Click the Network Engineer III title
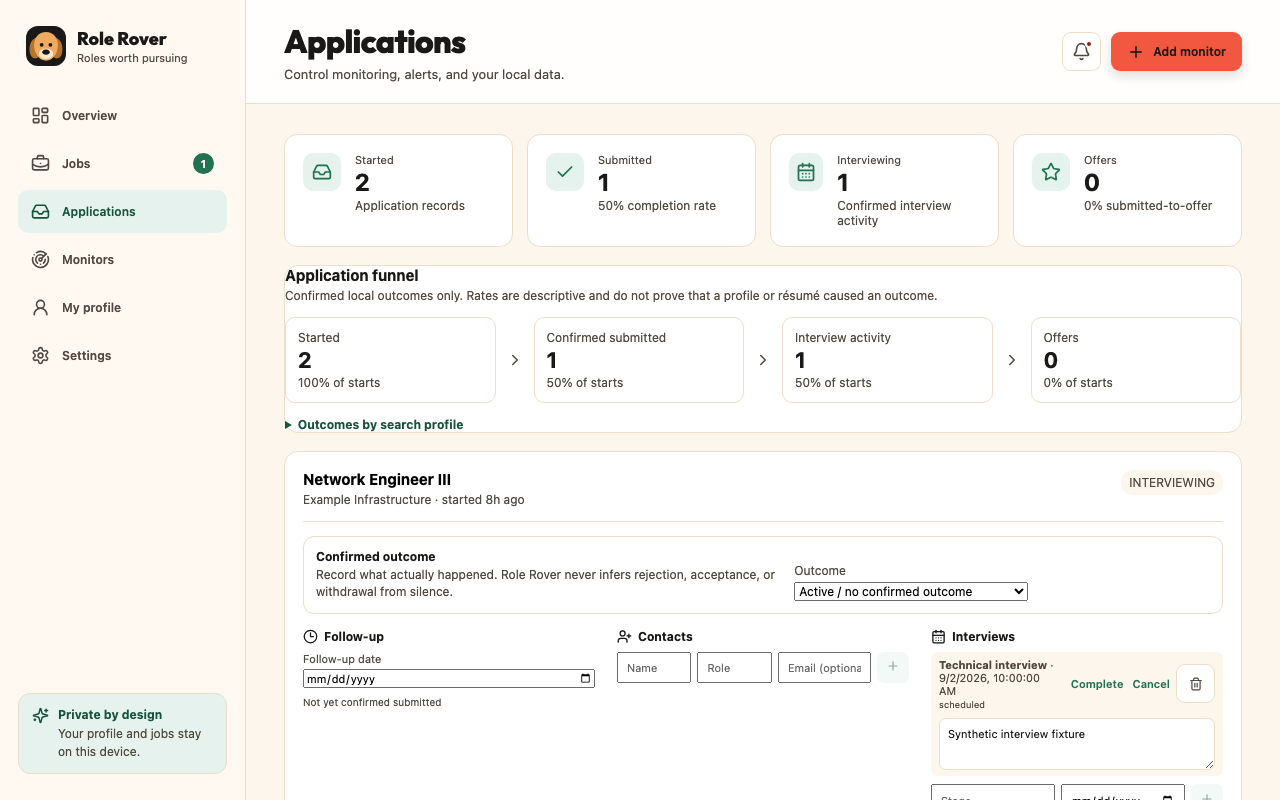The image size is (1280, 800). (x=377, y=480)
